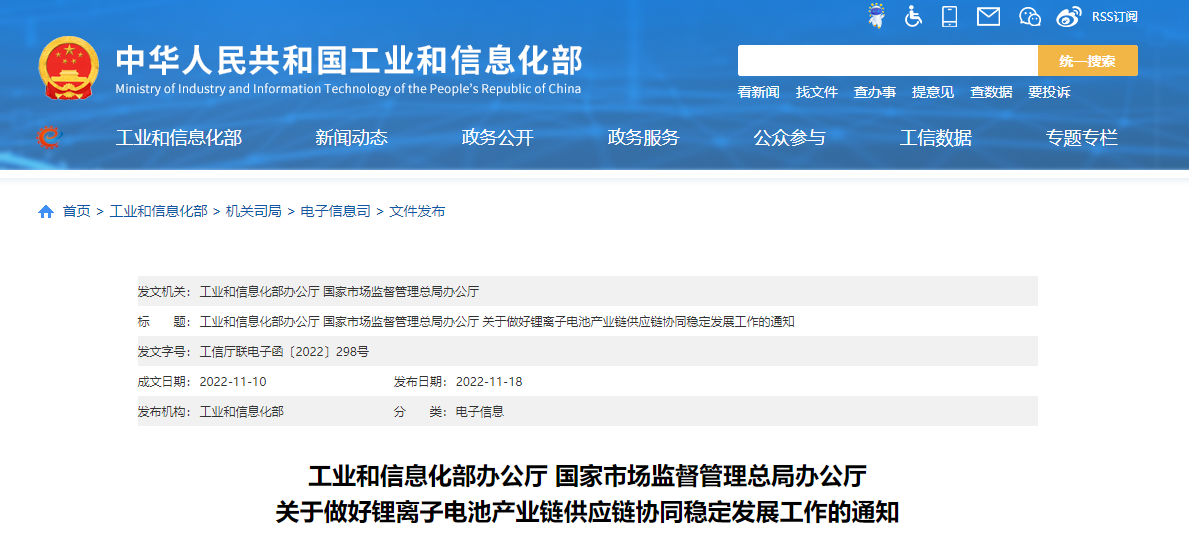Image resolution: width=1189 pixels, height=550 pixels.
Task: Click the 标题 row title text
Action: pos(497,322)
